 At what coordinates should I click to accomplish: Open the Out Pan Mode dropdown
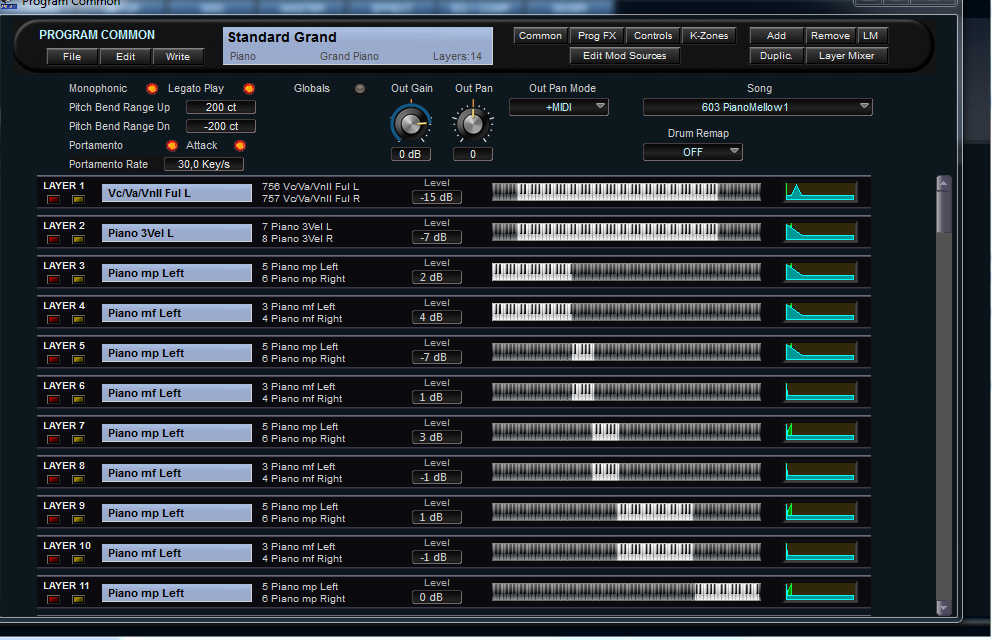[559, 106]
